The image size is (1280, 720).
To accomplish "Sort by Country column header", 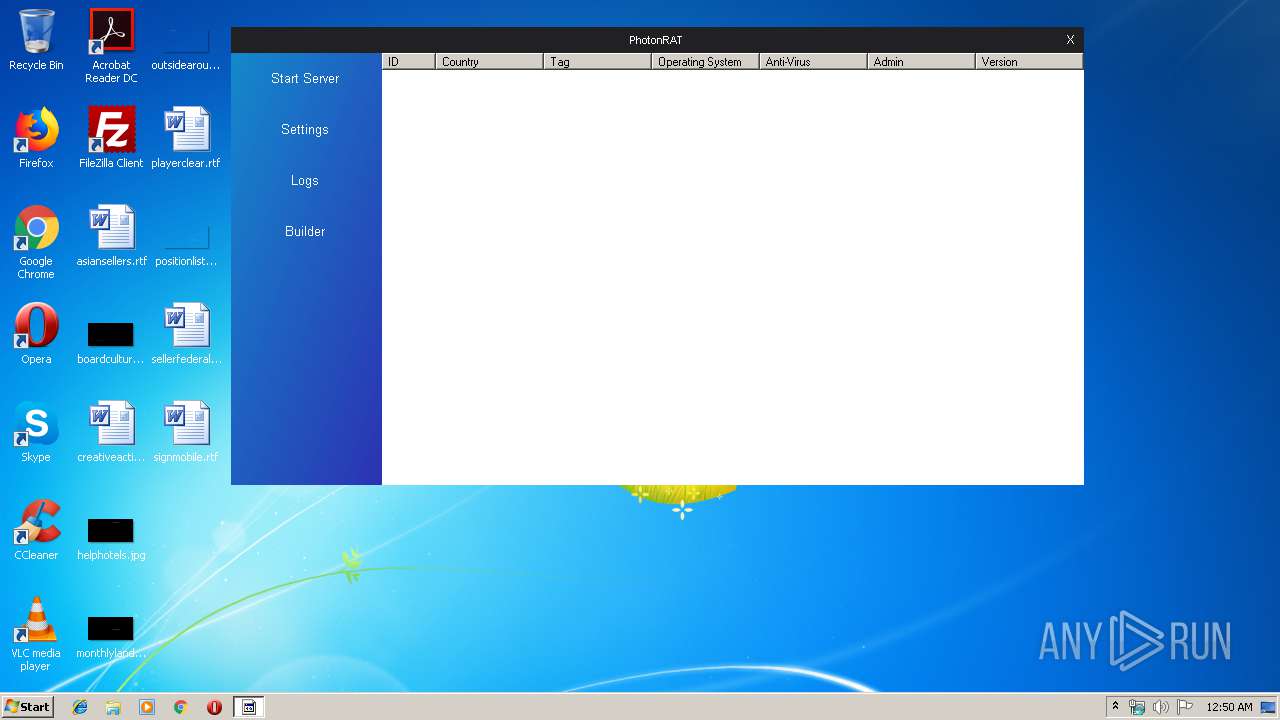I will coord(489,61).
